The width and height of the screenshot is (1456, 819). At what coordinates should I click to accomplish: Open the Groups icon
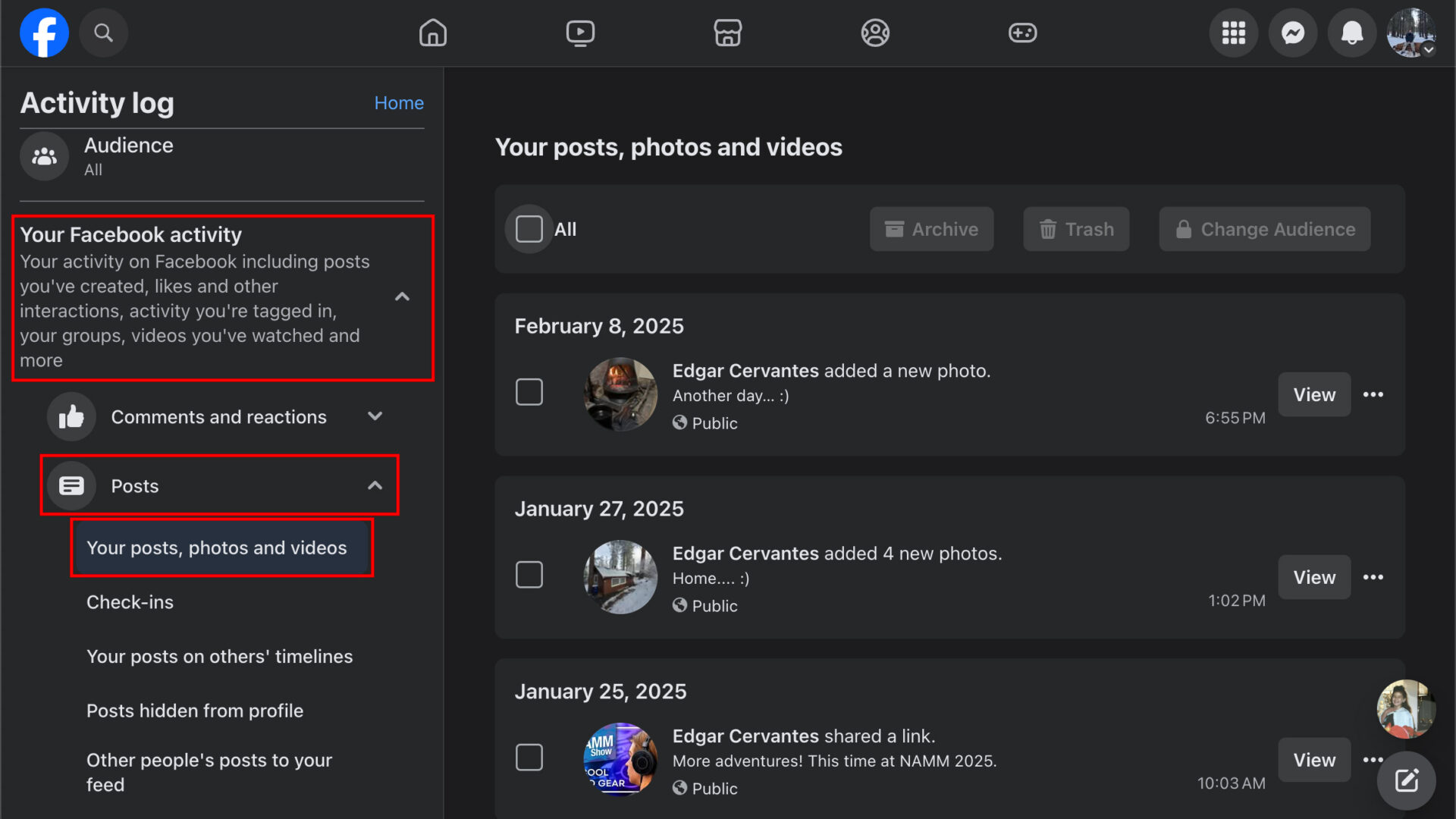(x=875, y=33)
